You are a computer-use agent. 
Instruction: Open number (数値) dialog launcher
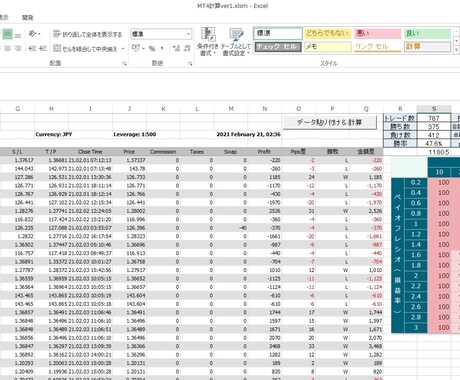190,63
